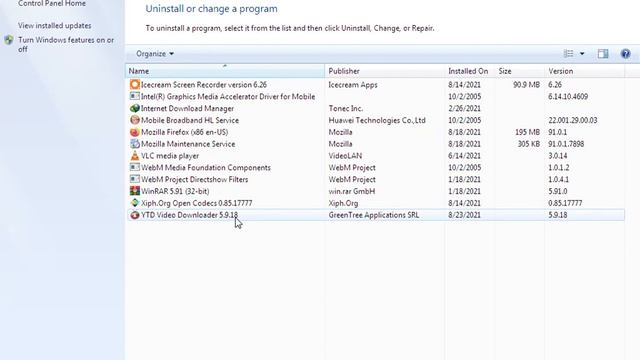Select Intel(R) Graphics Media Accelerator Driver row
640x360 pixels.
tap(228, 96)
